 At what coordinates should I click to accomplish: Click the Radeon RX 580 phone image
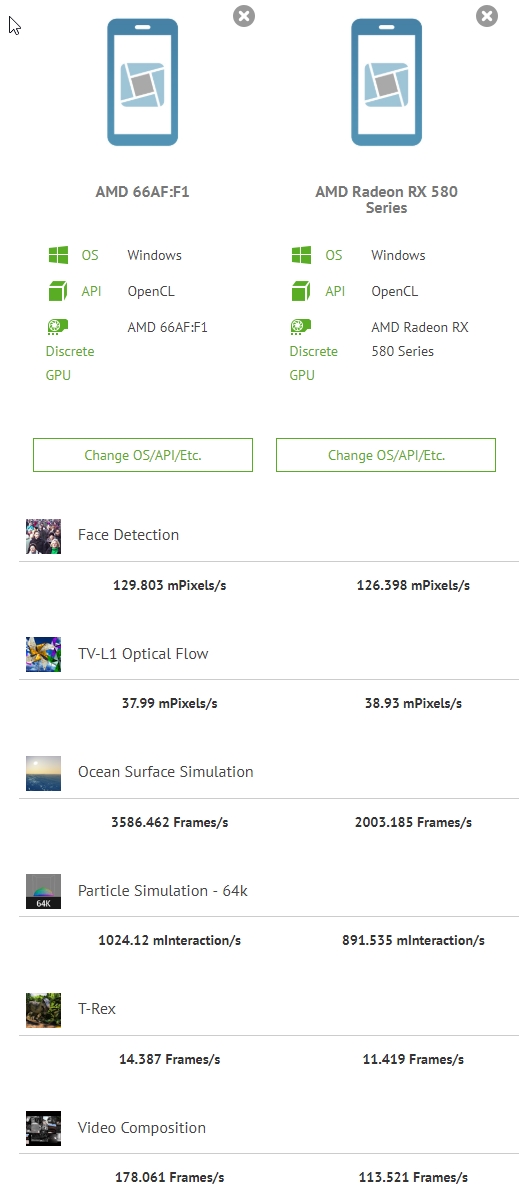tap(386, 83)
